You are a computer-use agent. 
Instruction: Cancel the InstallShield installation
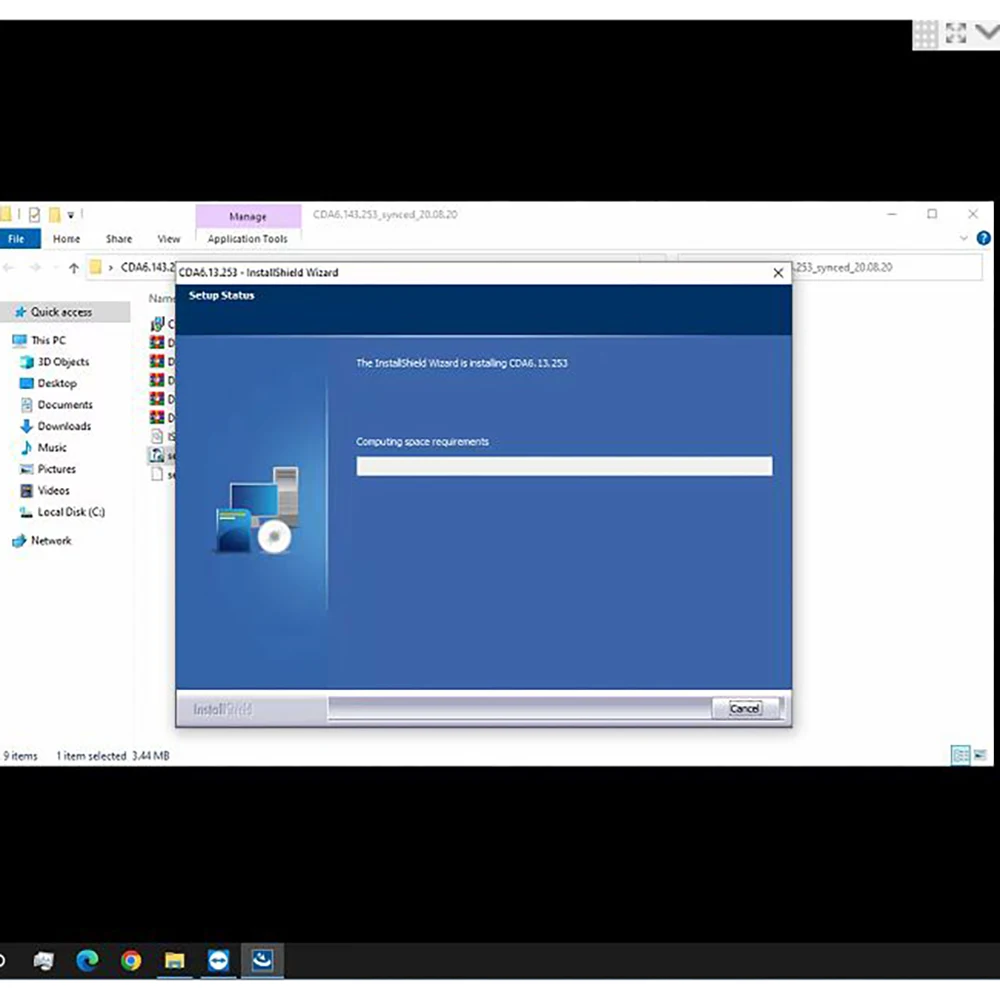click(x=744, y=708)
